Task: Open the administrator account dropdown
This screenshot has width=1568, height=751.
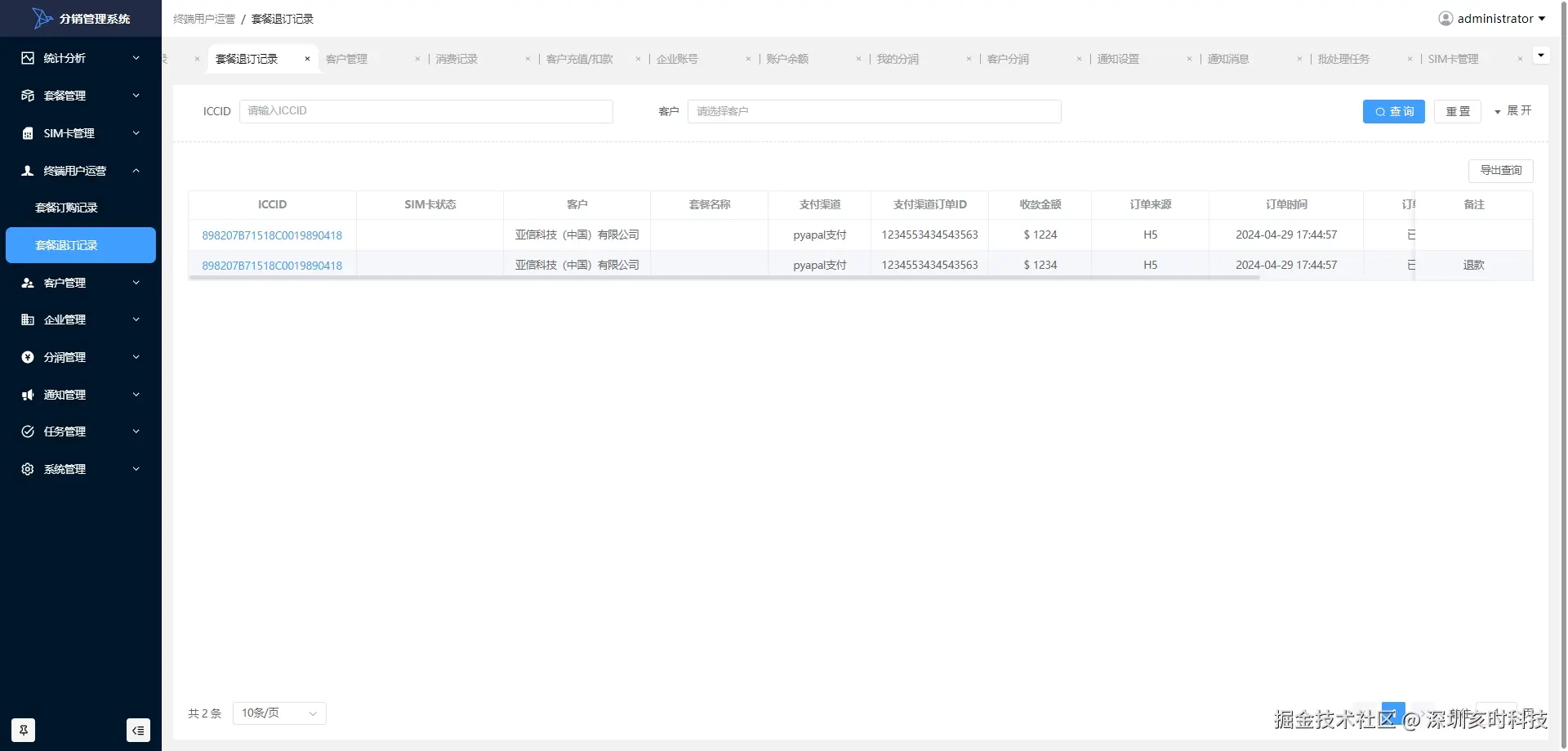Action: (x=1493, y=18)
